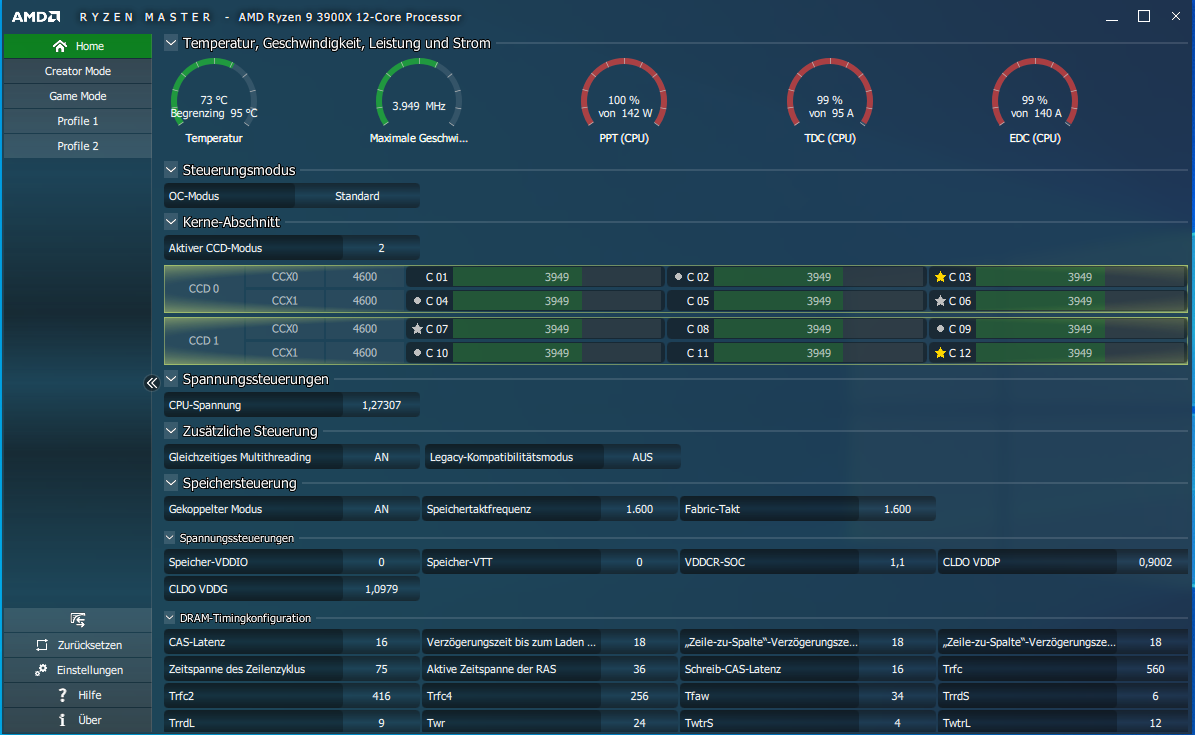The image size is (1195, 735).
Task: Collapse the Zusätzliche Steuerung section
Action: coord(171,431)
